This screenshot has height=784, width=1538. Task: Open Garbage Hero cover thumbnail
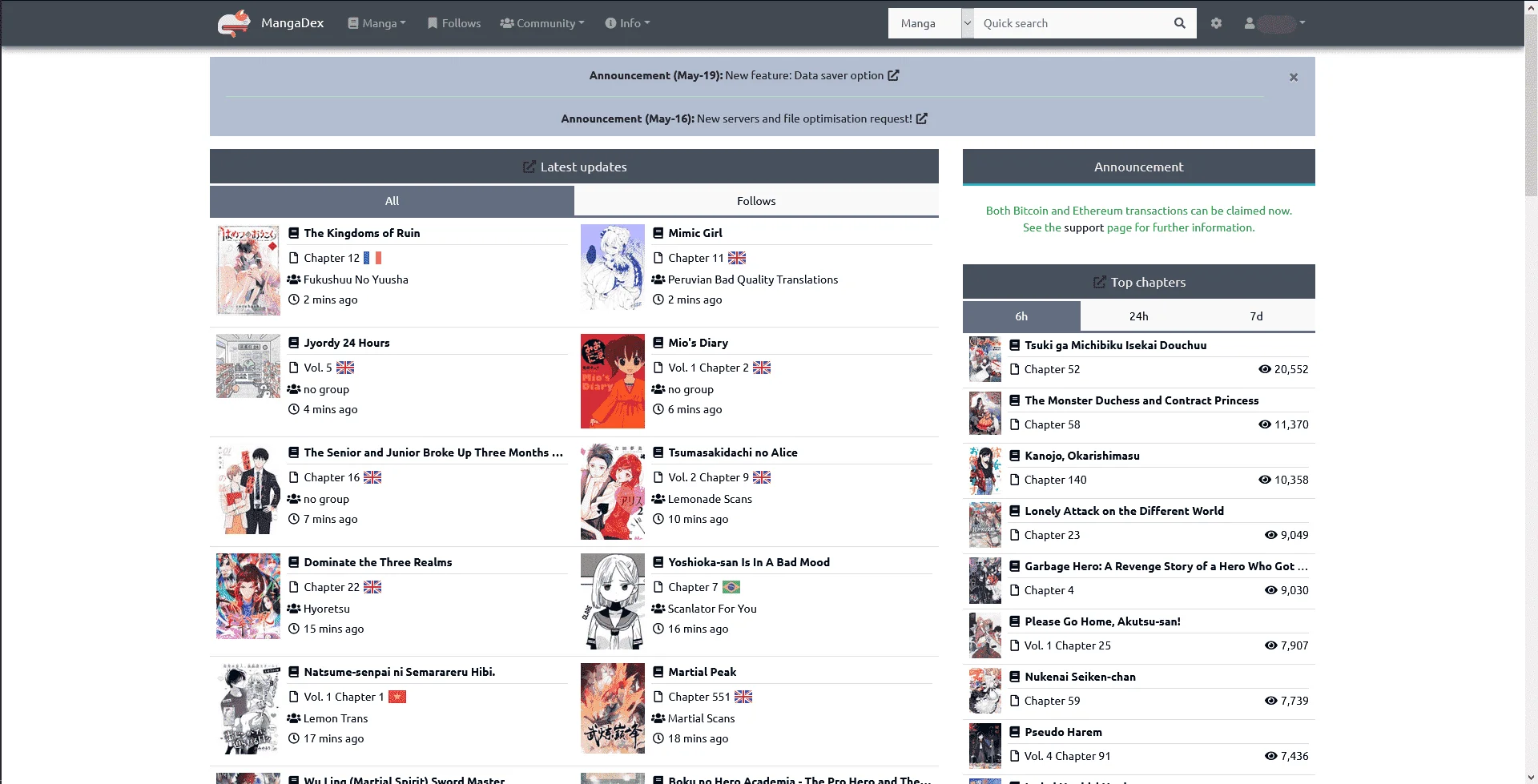click(985, 580)
